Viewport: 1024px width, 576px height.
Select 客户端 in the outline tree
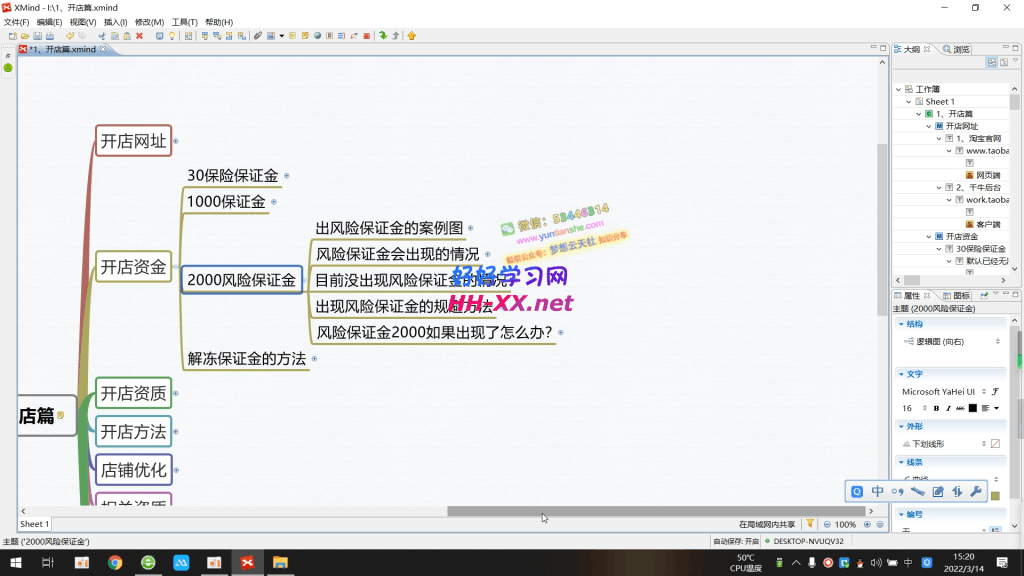[983, 225]
